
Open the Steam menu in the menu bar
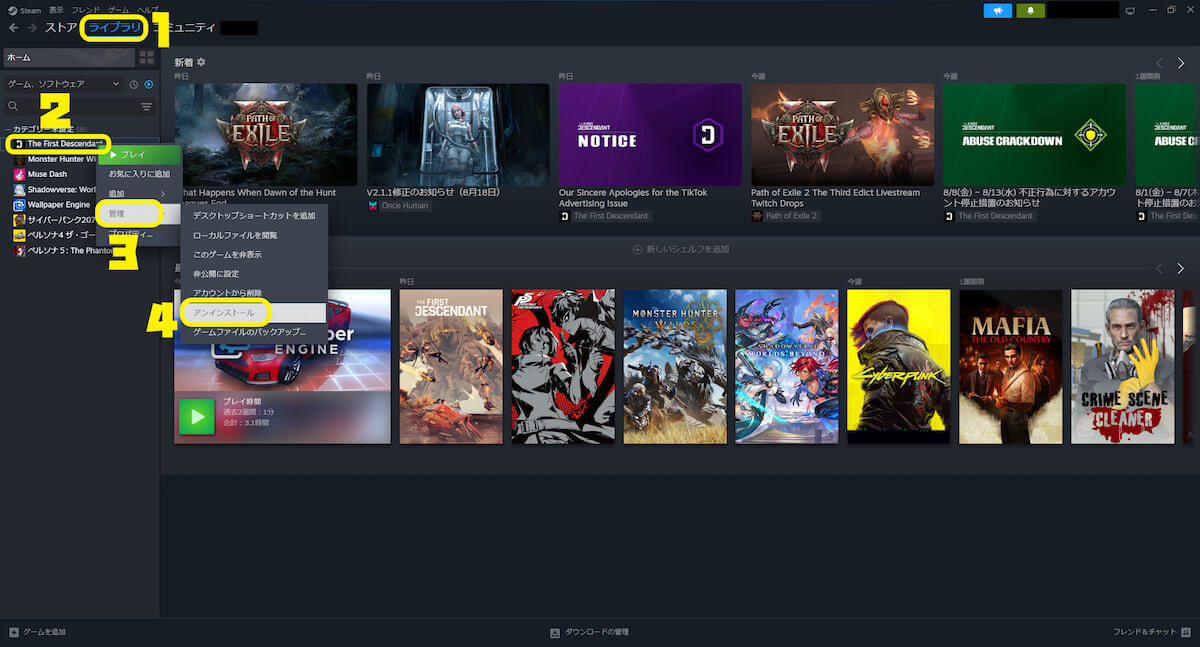pyautogui.click(x=24, y=9)
